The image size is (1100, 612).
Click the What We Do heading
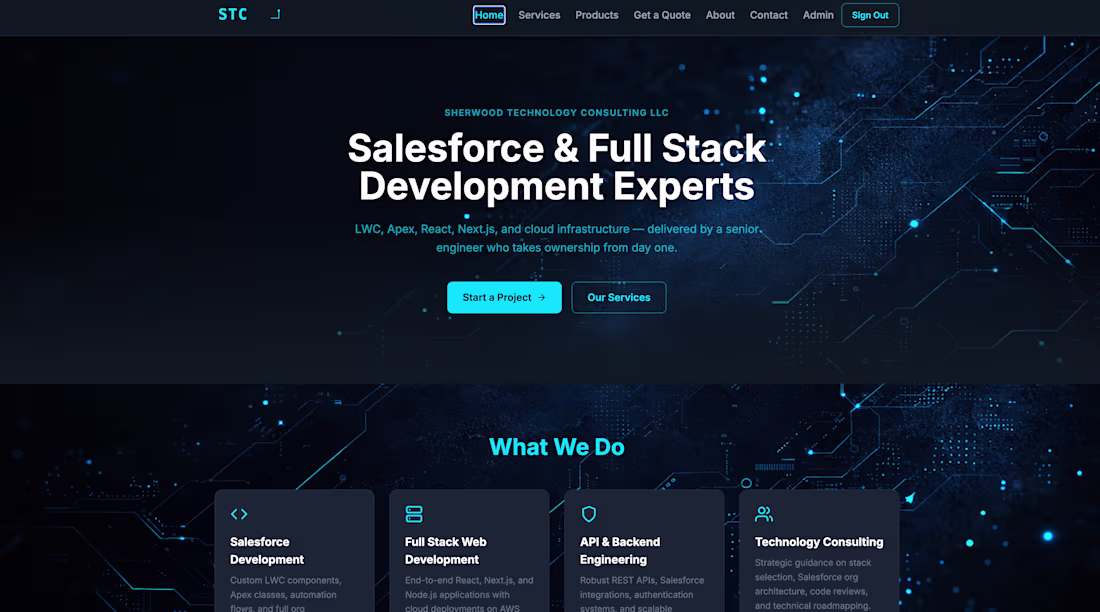[557, 447]
